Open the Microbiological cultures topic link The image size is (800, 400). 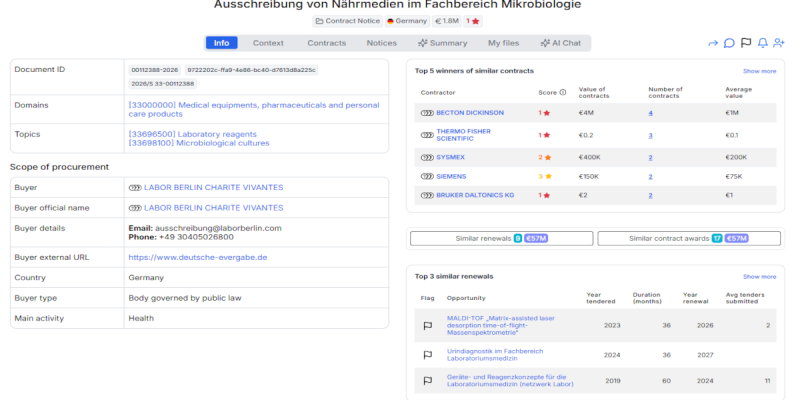[x=199, y=143]
